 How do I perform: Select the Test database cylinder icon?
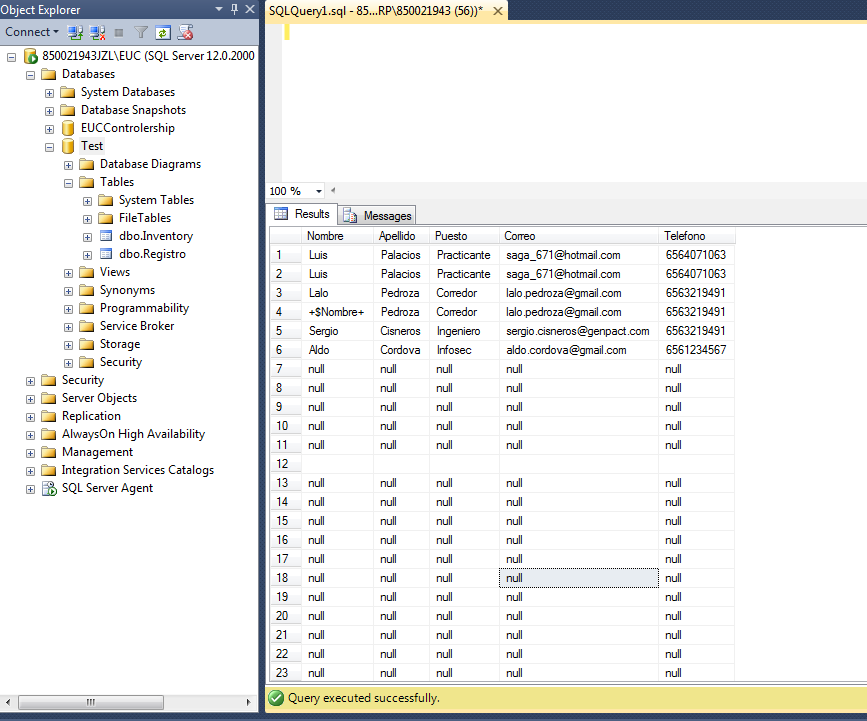(x=68, y=146)
